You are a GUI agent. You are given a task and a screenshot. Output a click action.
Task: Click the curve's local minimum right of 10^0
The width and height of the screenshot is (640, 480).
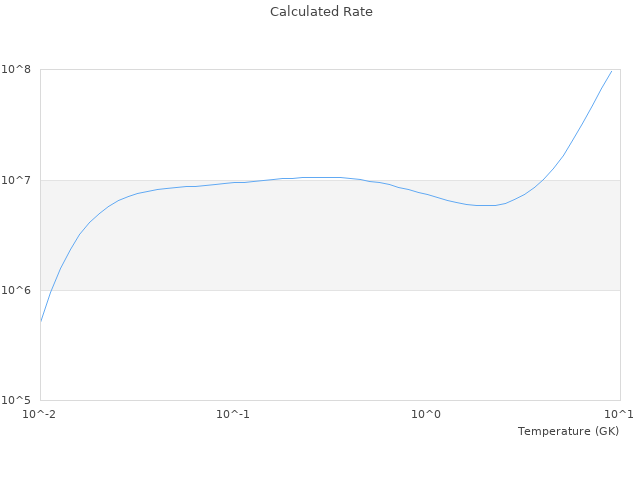click(x=486, y=205)
